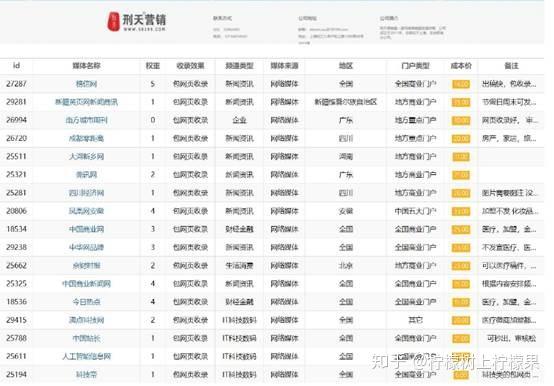Click the 新疆维吾尔族自治区 region cell

[x=346, y=102]
